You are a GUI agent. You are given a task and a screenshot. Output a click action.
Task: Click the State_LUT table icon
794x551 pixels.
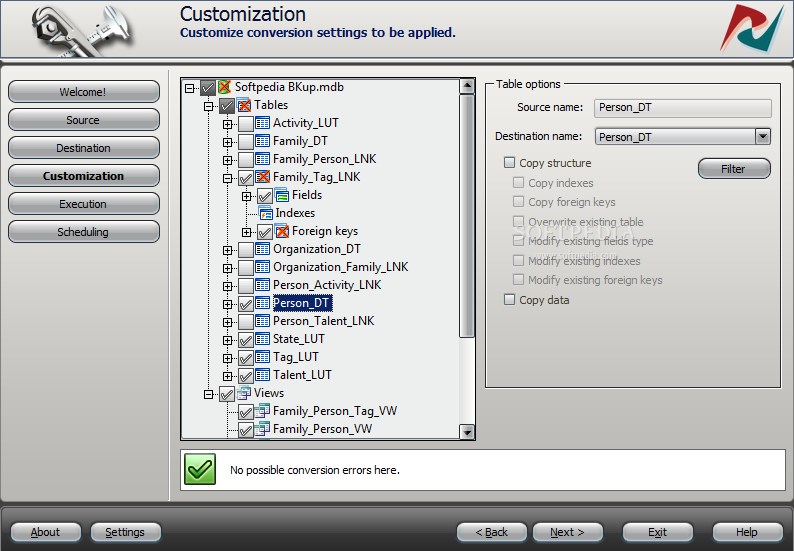click(x=262, y=339)
